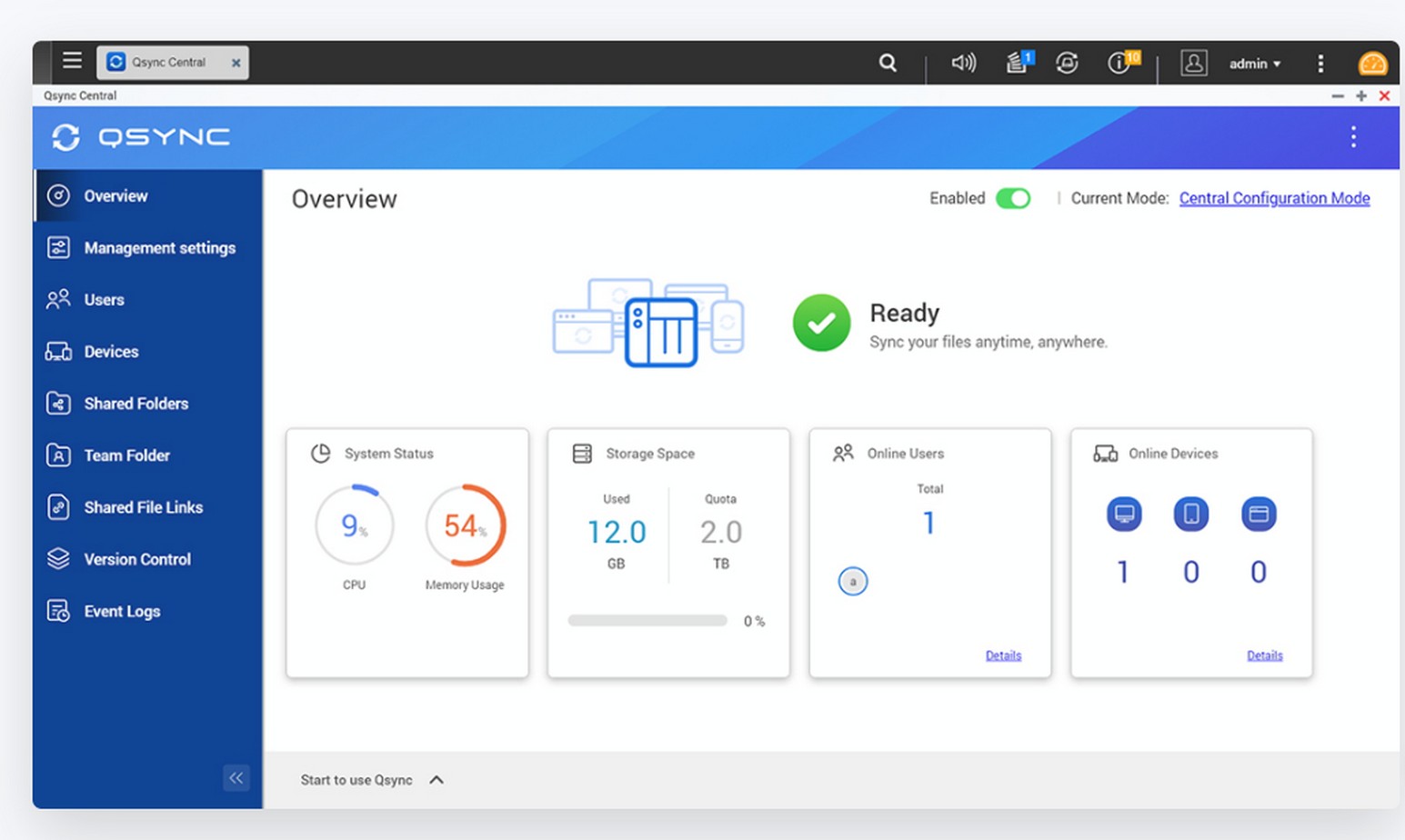Screen dimensions: 1405x840
Task: Click 'Sync your files anytime, anywhere.' text
Action: [989, 342]
